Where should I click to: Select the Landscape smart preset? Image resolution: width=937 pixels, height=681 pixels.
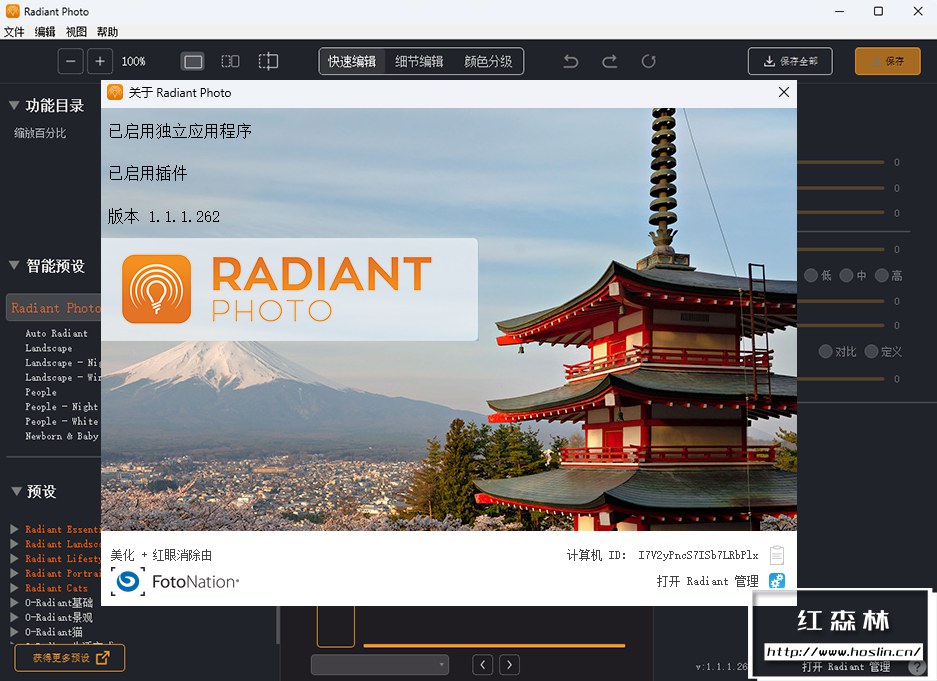pos(48,348)
